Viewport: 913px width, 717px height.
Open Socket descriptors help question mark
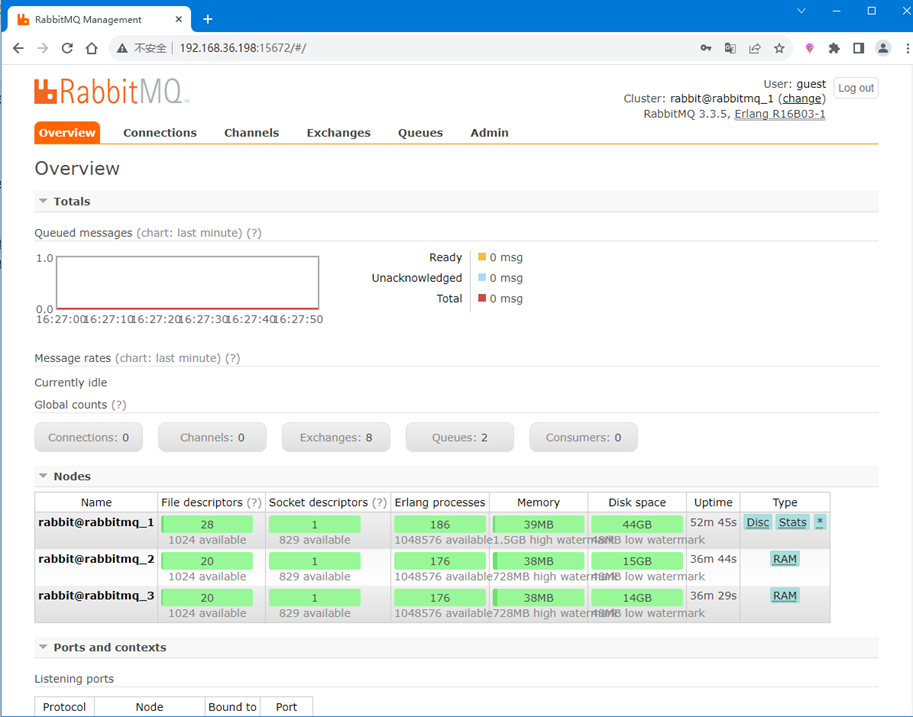coord(379,502)
